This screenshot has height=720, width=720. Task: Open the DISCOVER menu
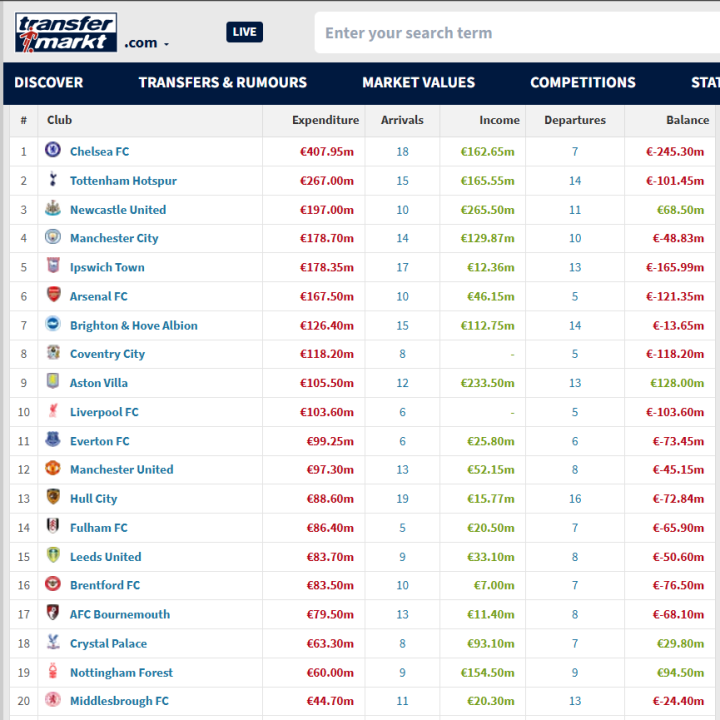pyautogui.click(x=49, y=83)
